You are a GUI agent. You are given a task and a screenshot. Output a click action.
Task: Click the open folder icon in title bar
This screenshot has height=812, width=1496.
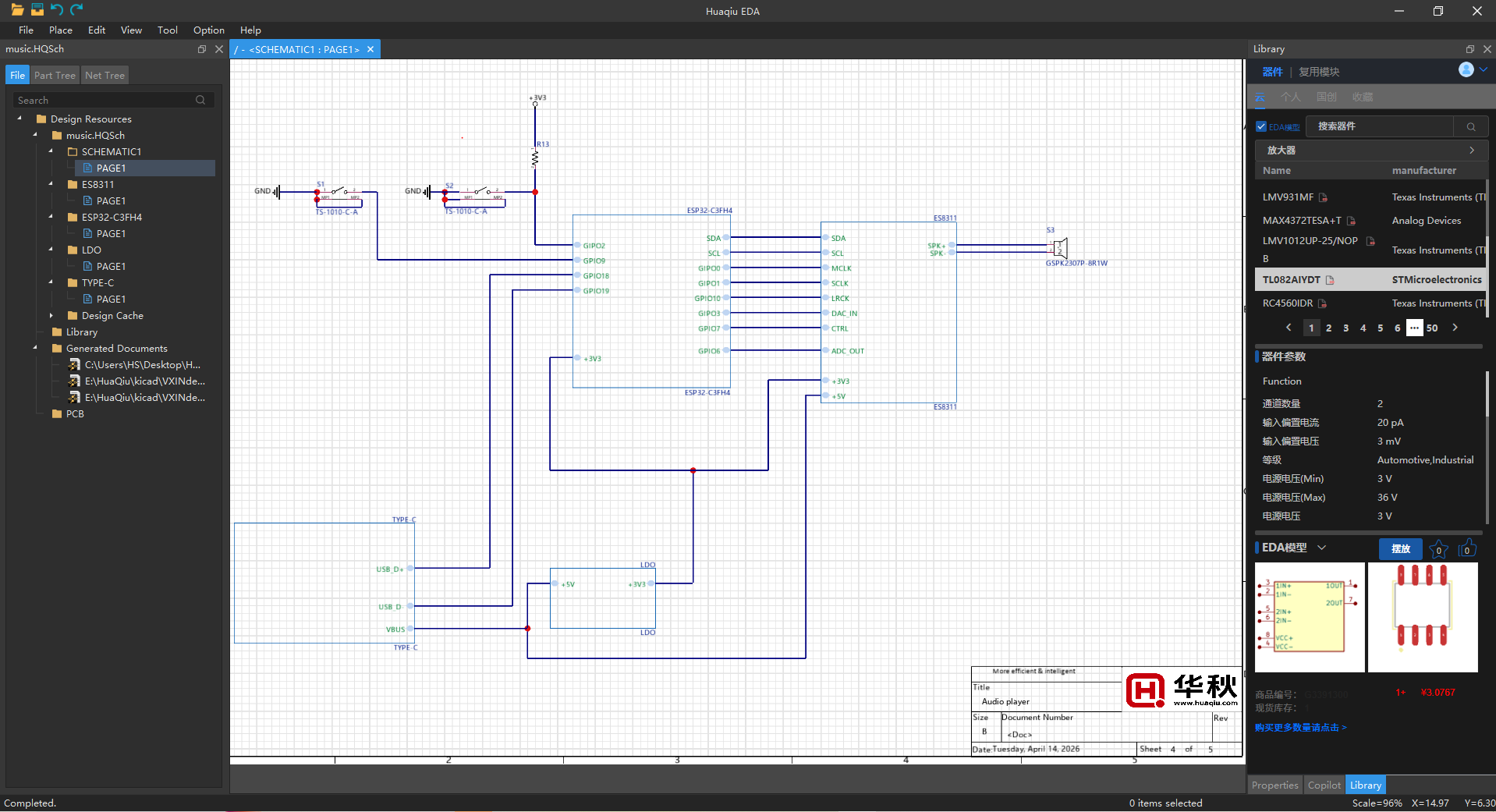point(17,9)
